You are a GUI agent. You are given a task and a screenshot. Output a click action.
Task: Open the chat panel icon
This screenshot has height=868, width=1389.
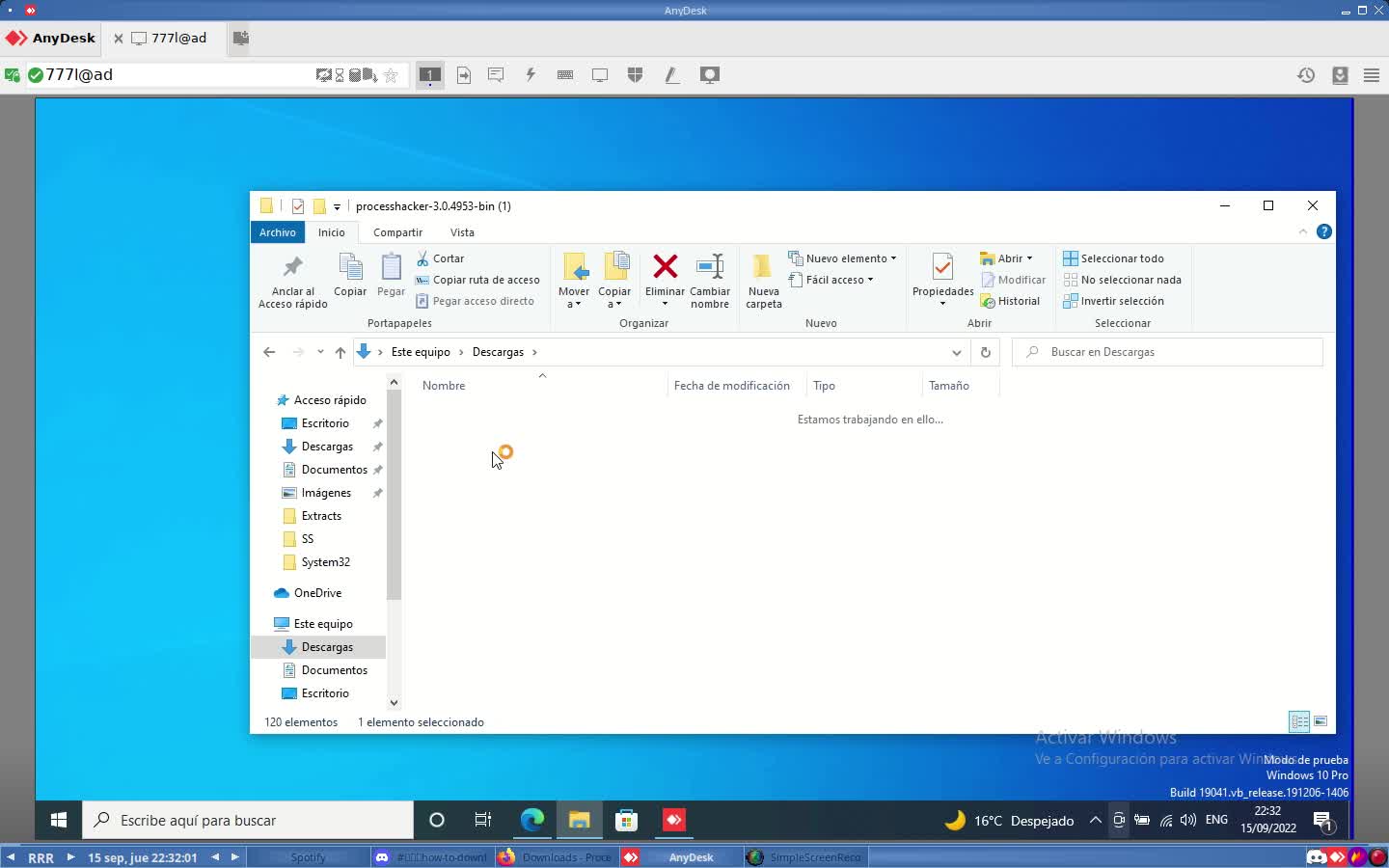click(x=496, y=75)
